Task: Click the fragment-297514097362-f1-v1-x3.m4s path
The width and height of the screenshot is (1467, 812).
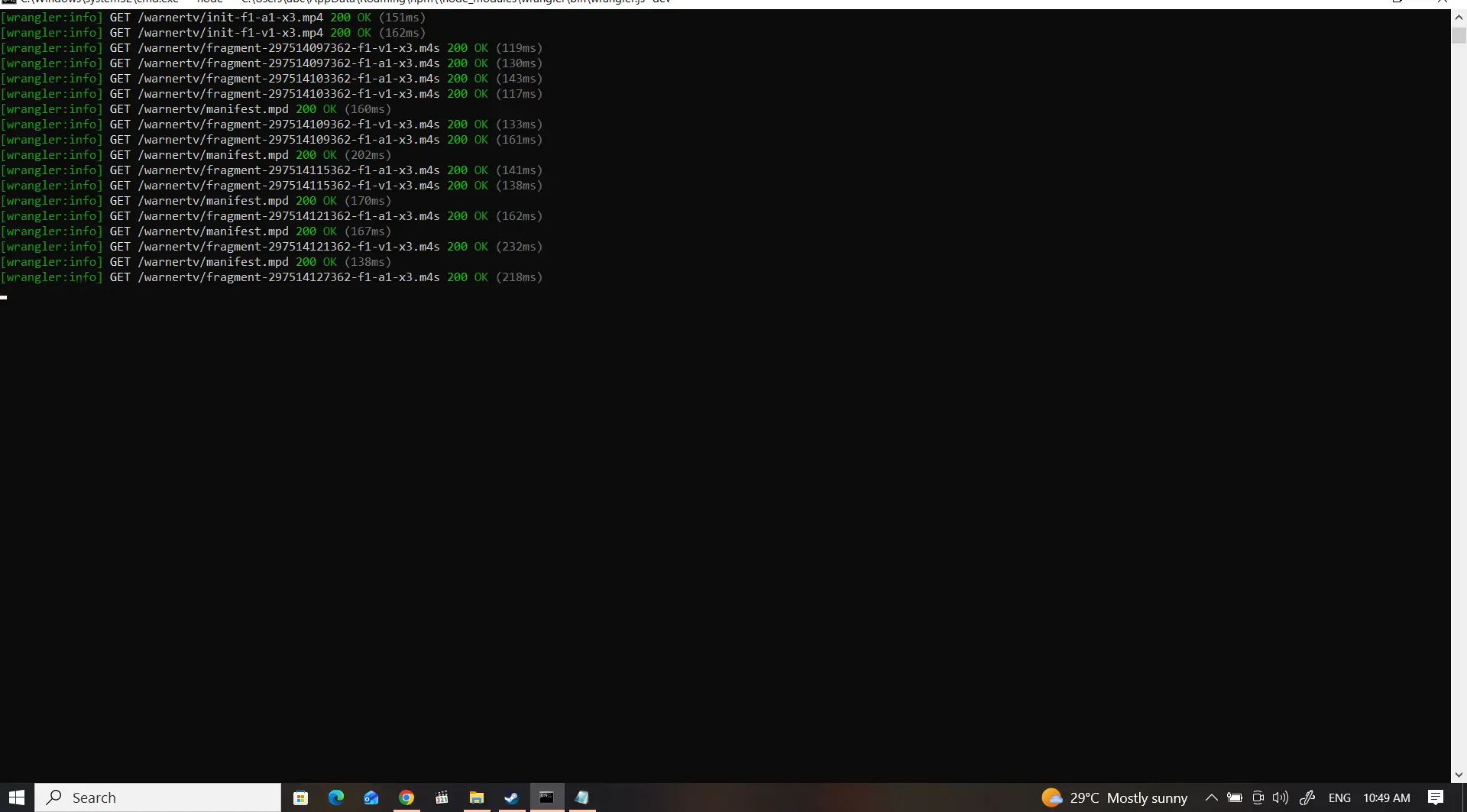Action: point(289,47)
